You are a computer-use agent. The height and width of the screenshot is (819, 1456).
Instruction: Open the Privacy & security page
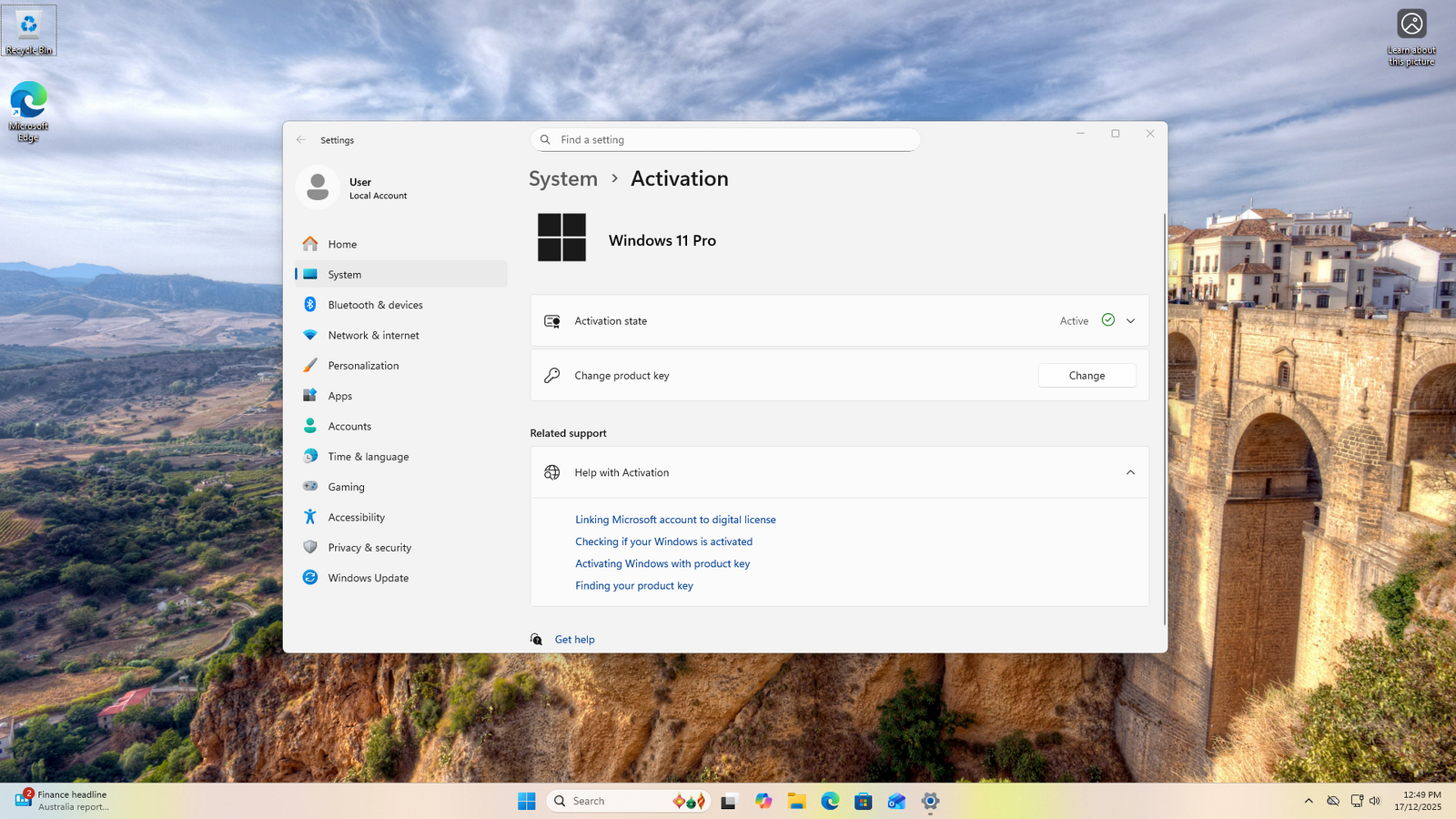(369, 548)
